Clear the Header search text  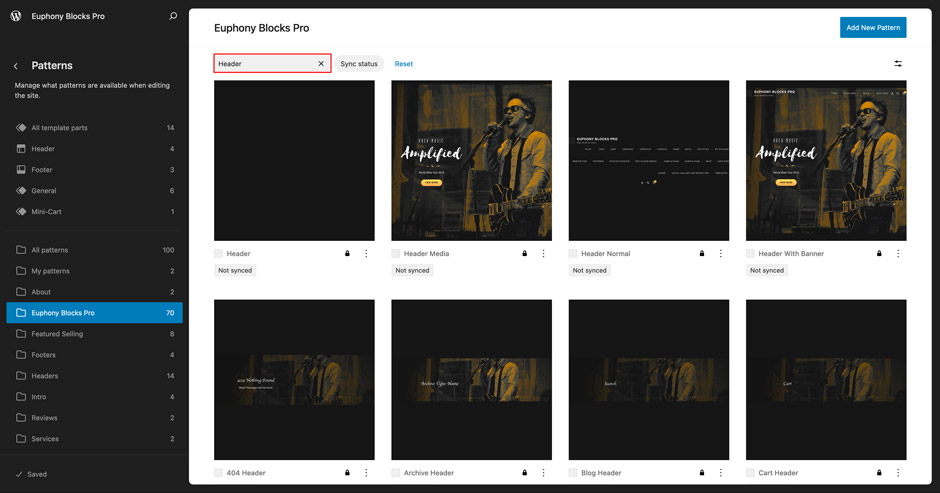tap(321, 64)
